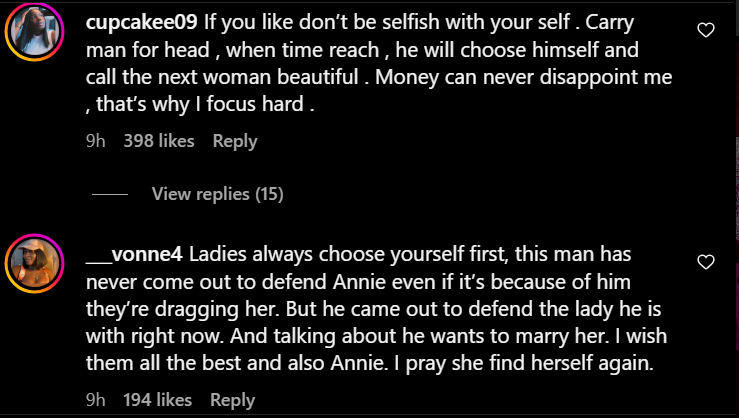This screenshot has width=739, height=418.
Task: View the 398 likes list
Action: (158, 141)
